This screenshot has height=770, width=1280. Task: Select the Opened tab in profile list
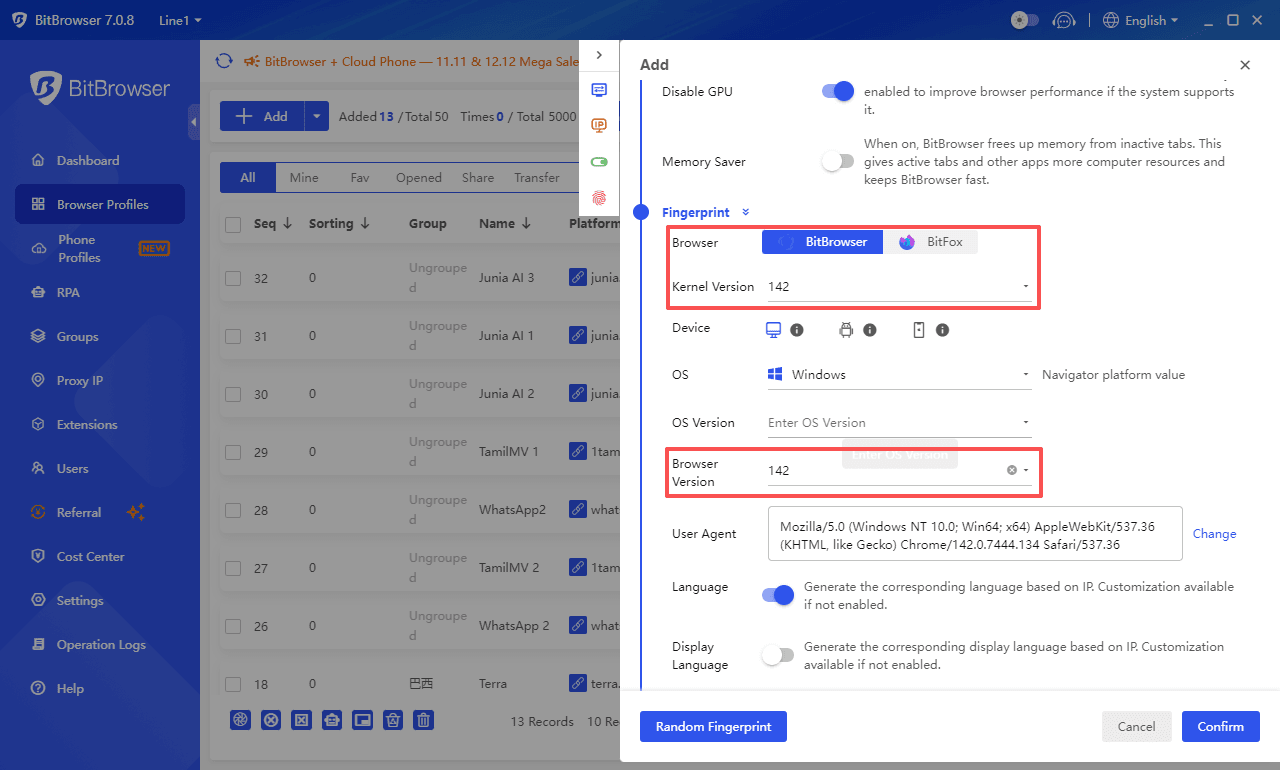(418, 177)
